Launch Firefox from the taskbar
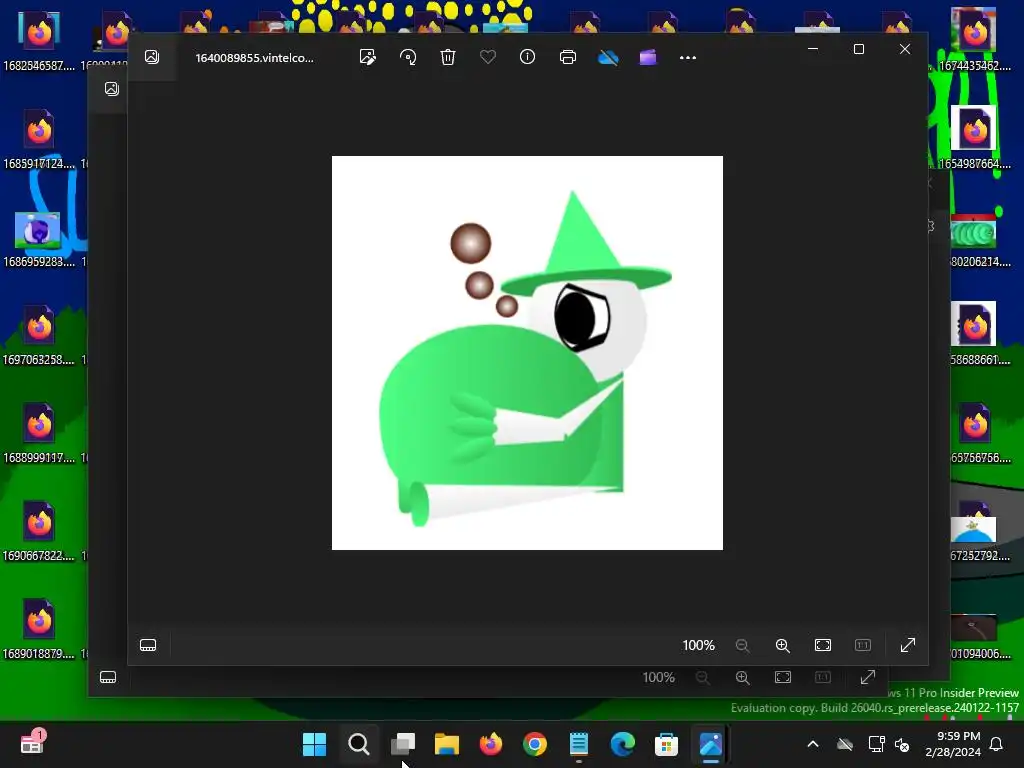 point(491,744)
